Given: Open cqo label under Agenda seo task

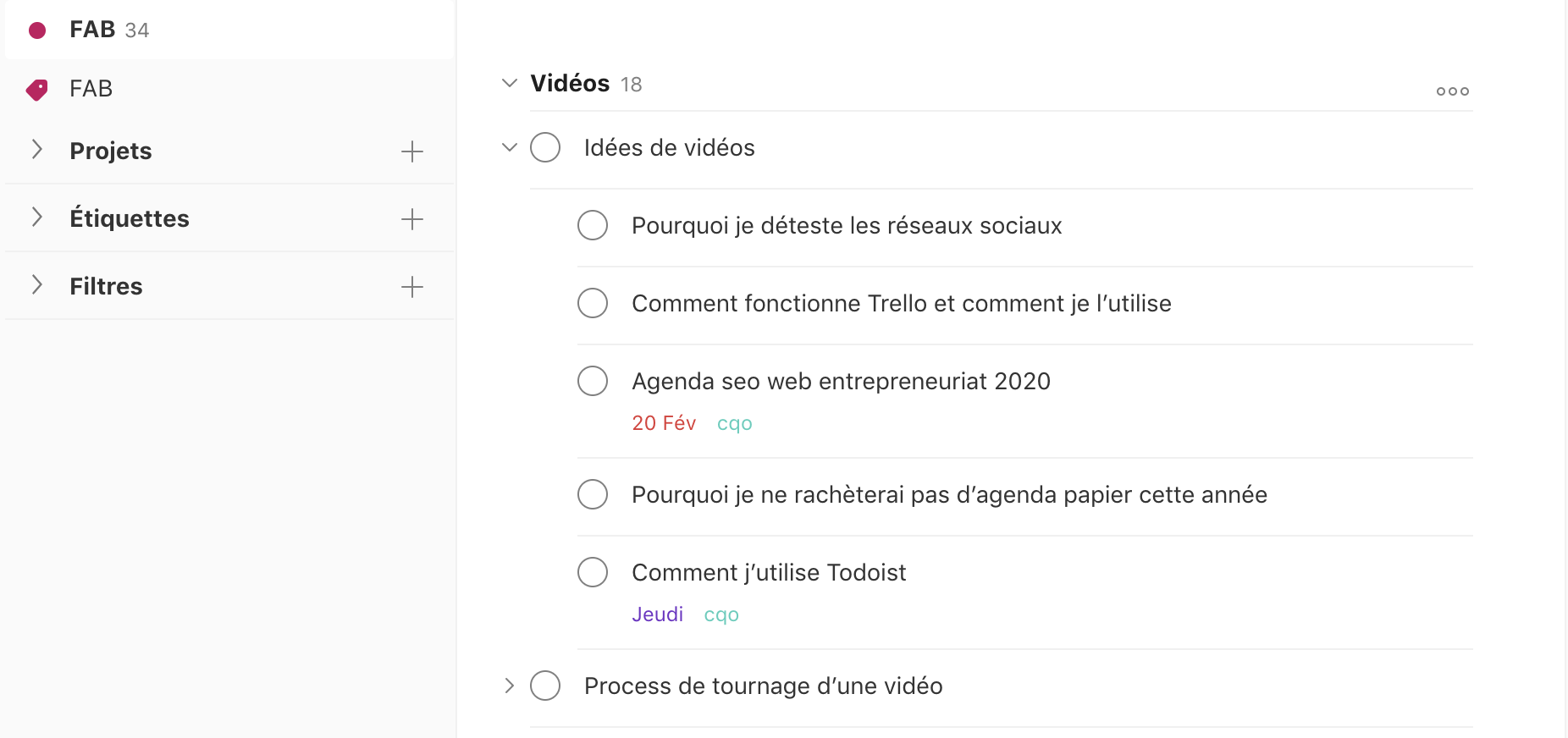Looking at the screenshot, I should (x=735, y=423).
